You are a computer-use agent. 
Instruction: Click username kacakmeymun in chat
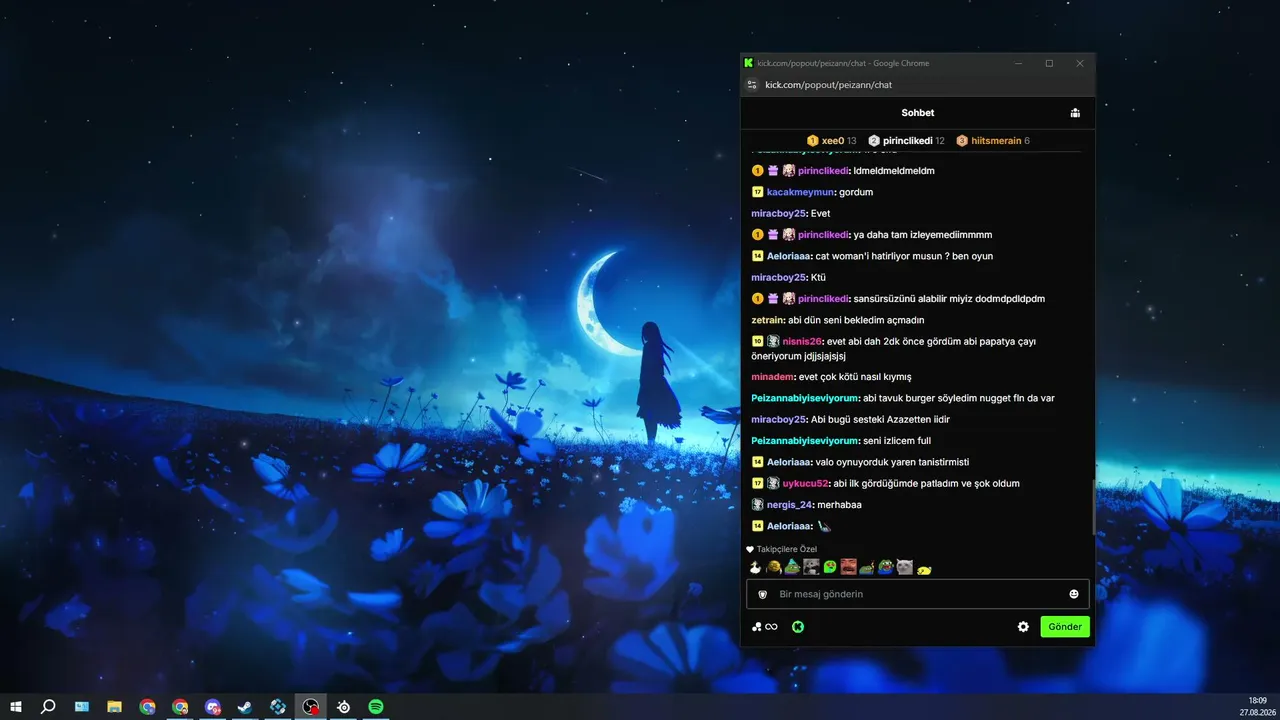pos(800,192)
